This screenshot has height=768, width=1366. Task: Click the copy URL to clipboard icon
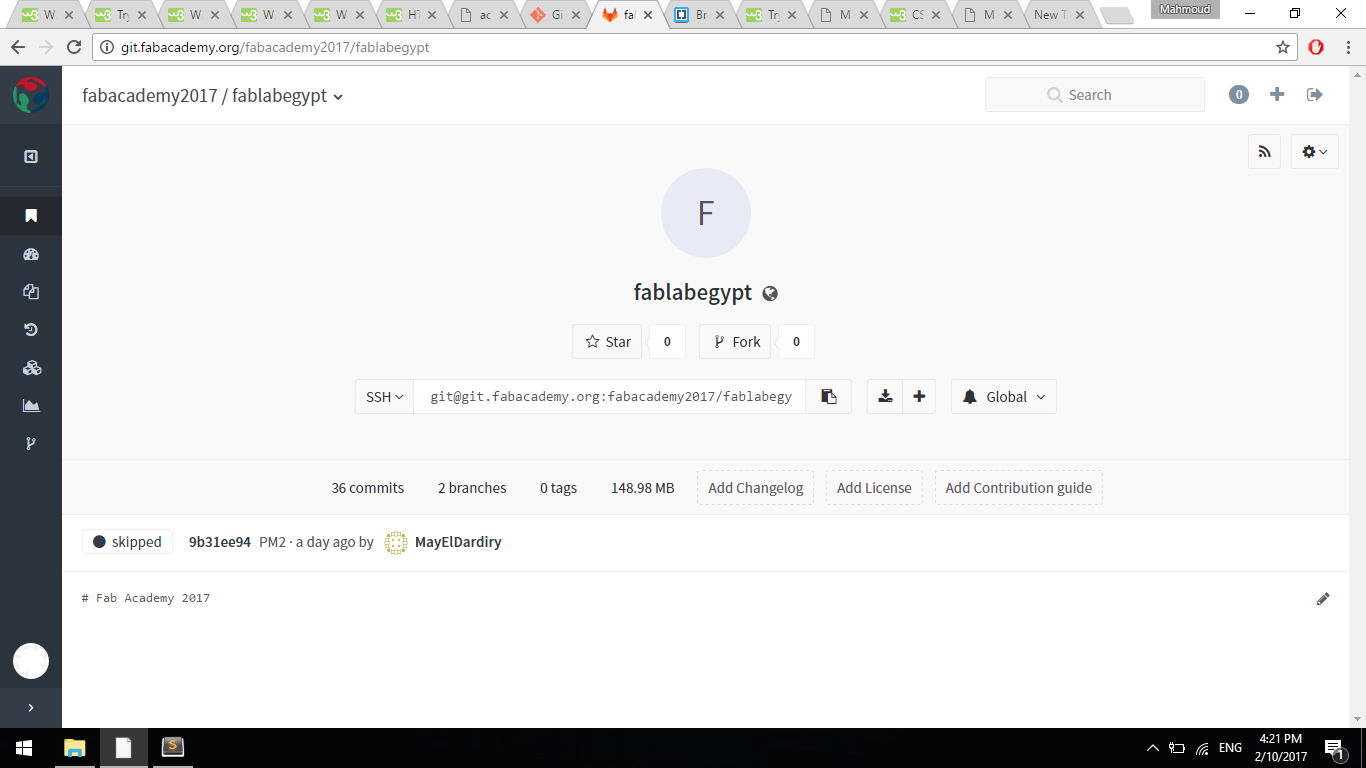829,397
